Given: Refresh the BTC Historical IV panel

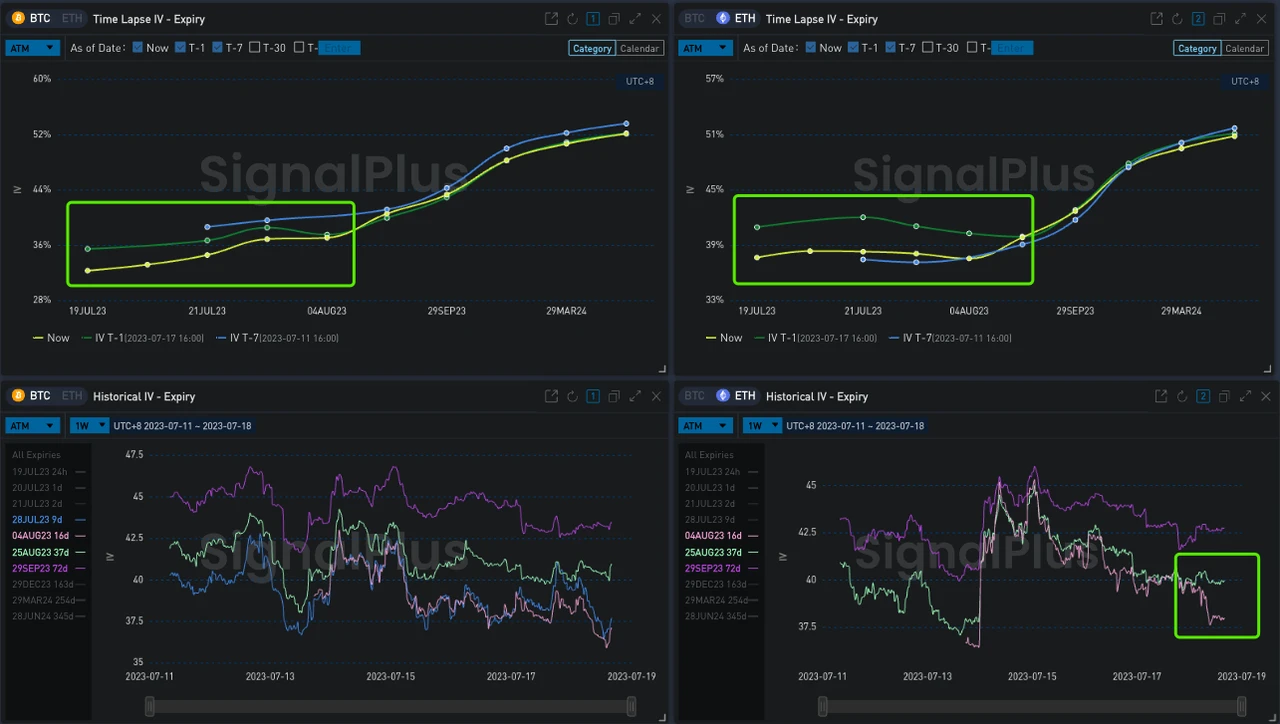Looking at the screenshot, I should point(572,397).
